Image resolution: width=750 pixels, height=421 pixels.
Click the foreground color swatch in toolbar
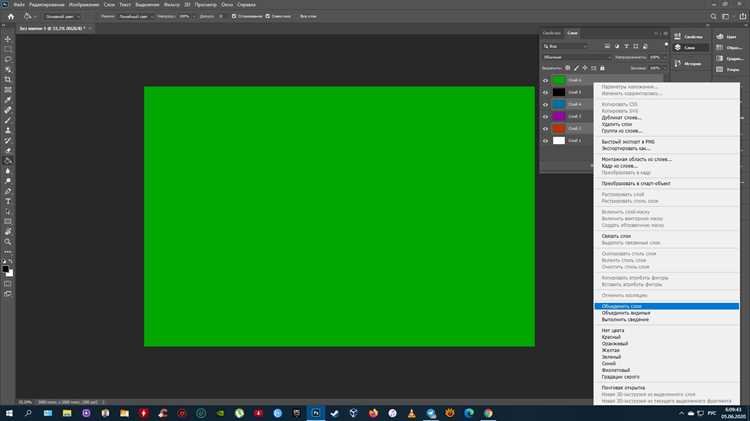tap(5, 269)
